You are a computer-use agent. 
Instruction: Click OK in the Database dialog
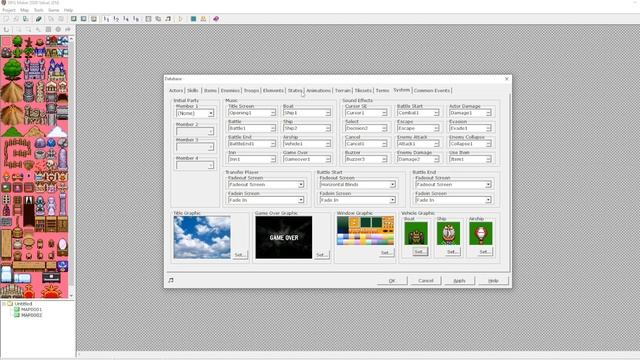click(392, 280)
